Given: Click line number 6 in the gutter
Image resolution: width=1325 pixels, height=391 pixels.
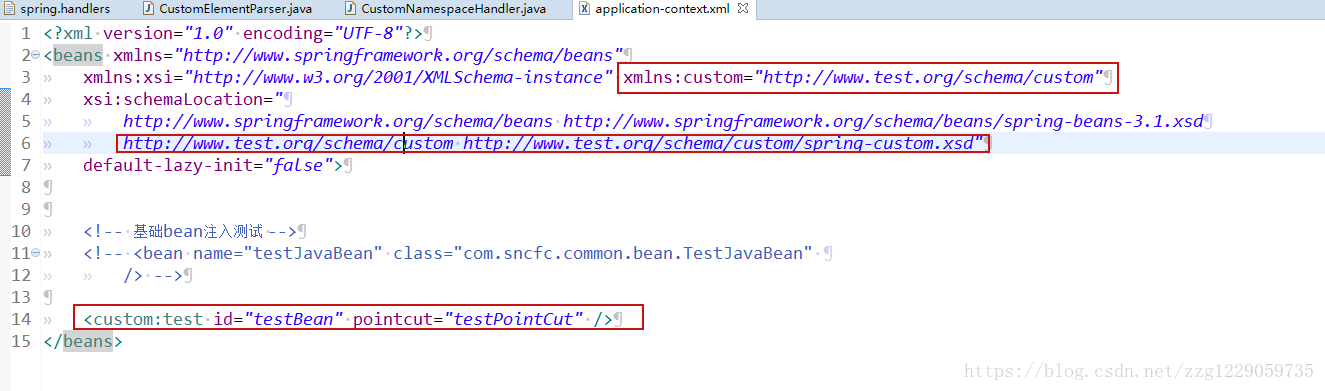Looking at the screenshot, I should point(25,143).
